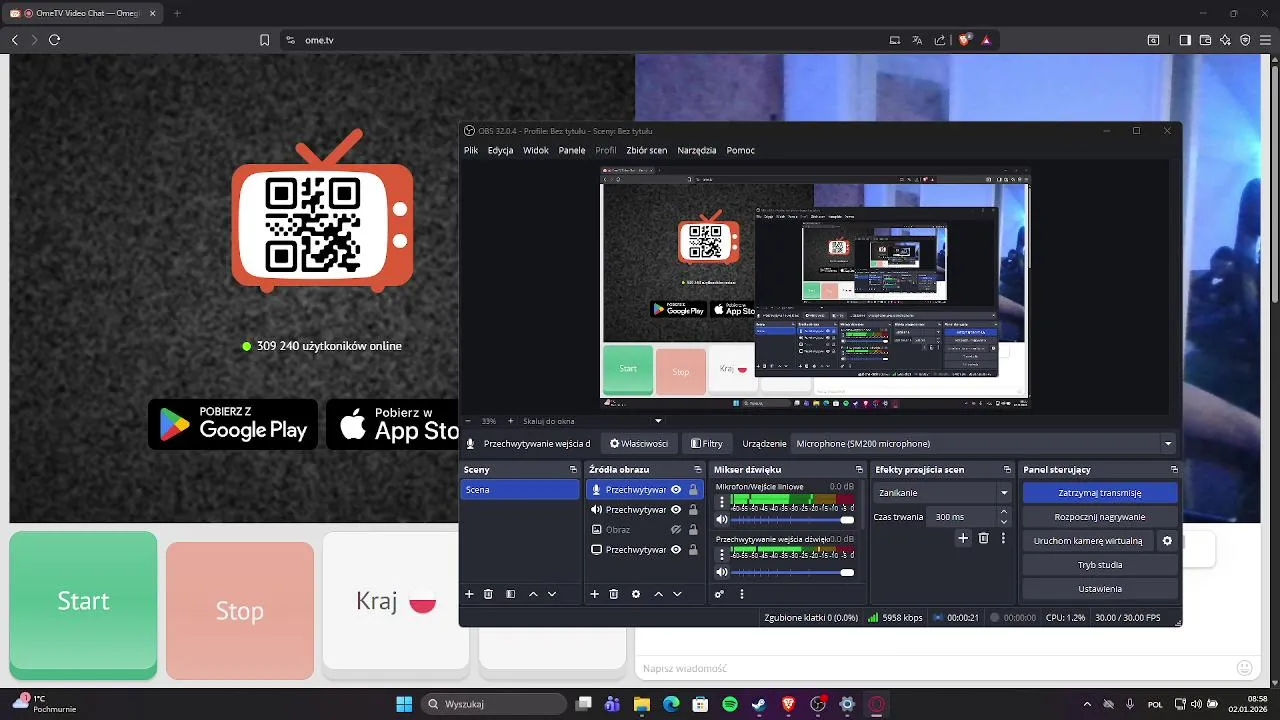Viewport: 1280px width, 720px height.
Task: Open the Kraj country selector
Action: (396, 601)
